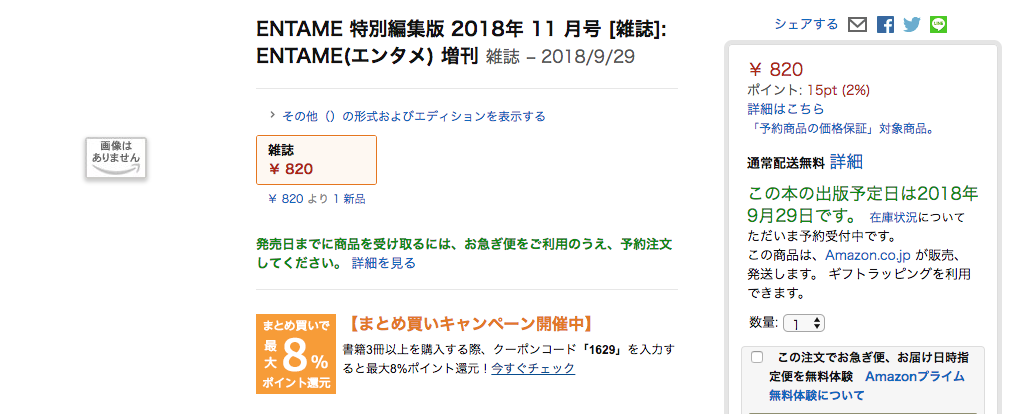Share this product via email icon
This screenshot has height=414, width=1011.
click(x=857, y=25)
